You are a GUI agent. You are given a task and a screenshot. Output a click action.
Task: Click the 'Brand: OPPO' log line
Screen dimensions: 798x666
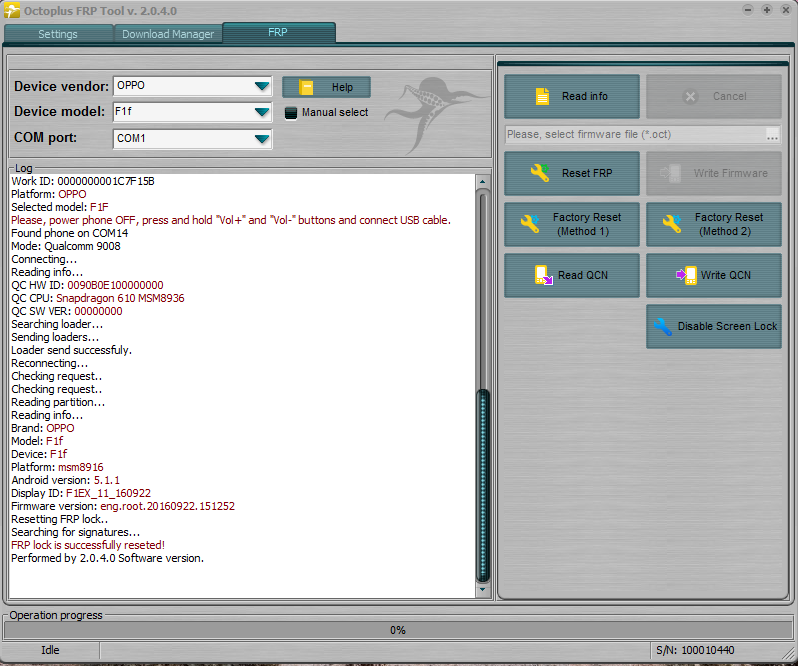click(x=43, y=428)
